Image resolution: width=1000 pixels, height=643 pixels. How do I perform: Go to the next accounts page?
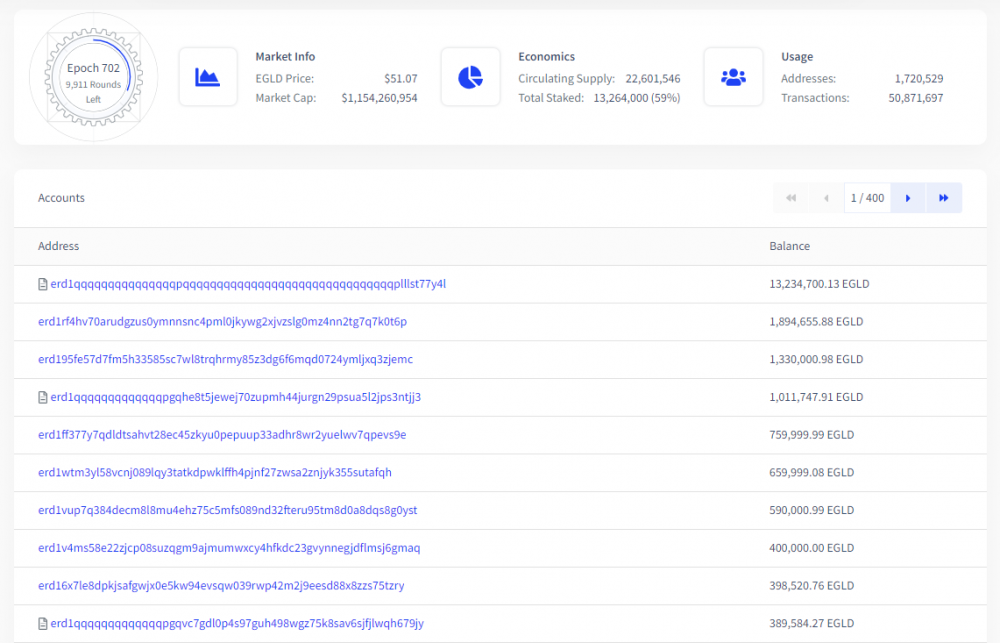908,198
